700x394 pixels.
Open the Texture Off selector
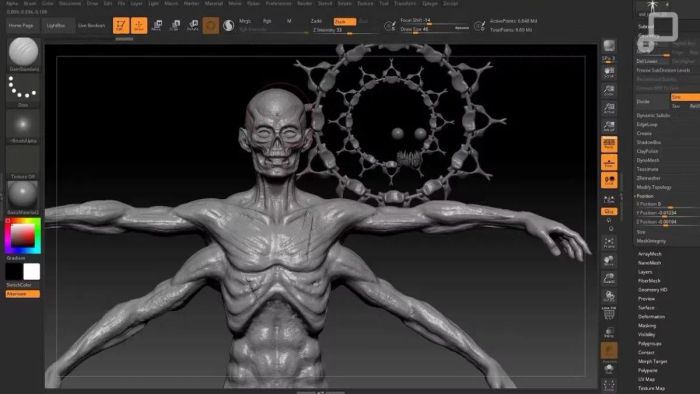pos(23,160)
